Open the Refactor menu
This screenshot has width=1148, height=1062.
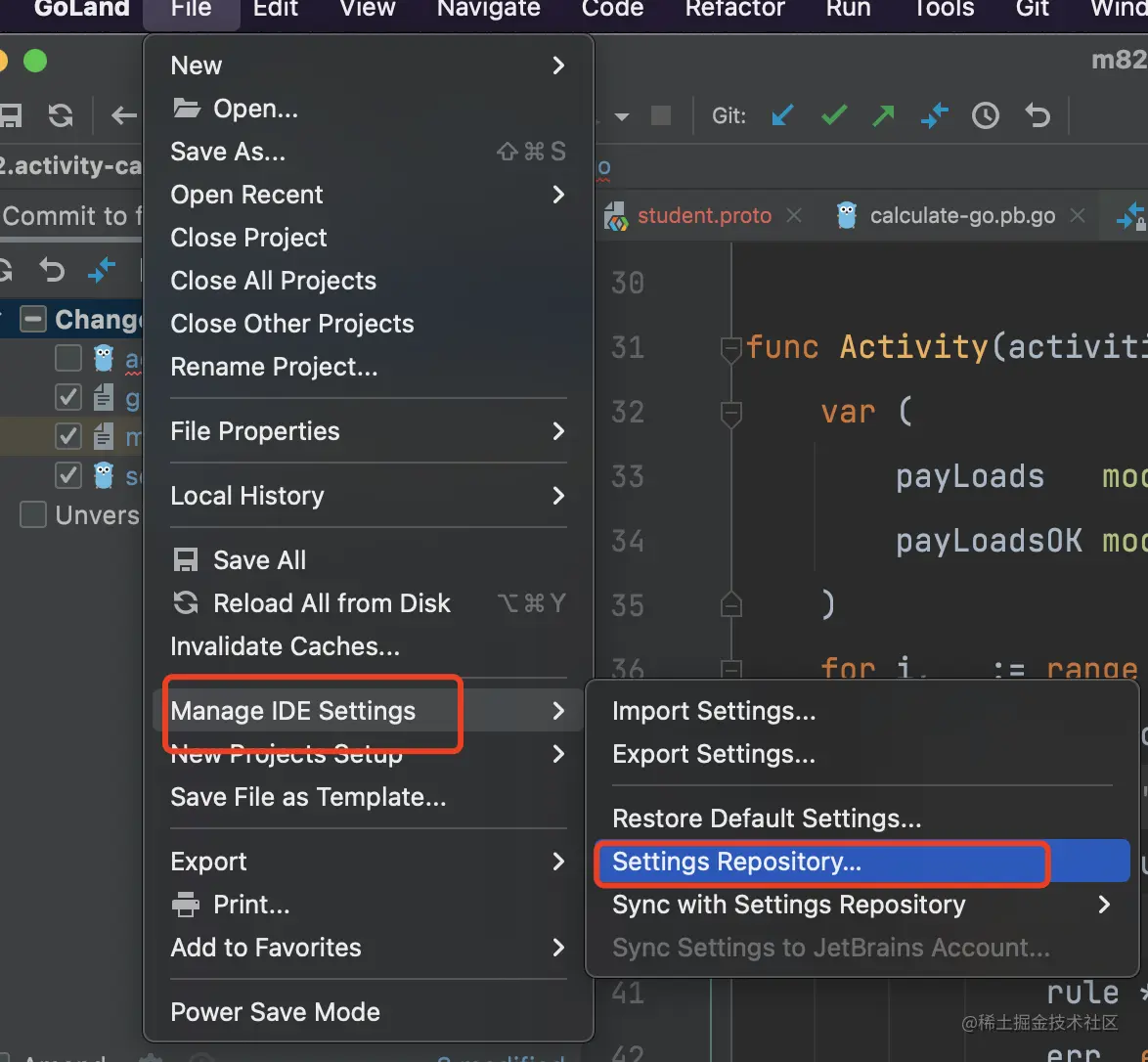(x=734, y=9)
